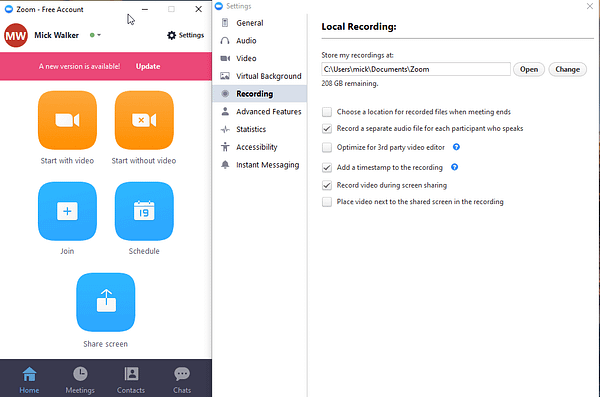Viewport: 600px width, 397px height.
Task: Close the Zoom main window
Action: (x=198, y=9)
